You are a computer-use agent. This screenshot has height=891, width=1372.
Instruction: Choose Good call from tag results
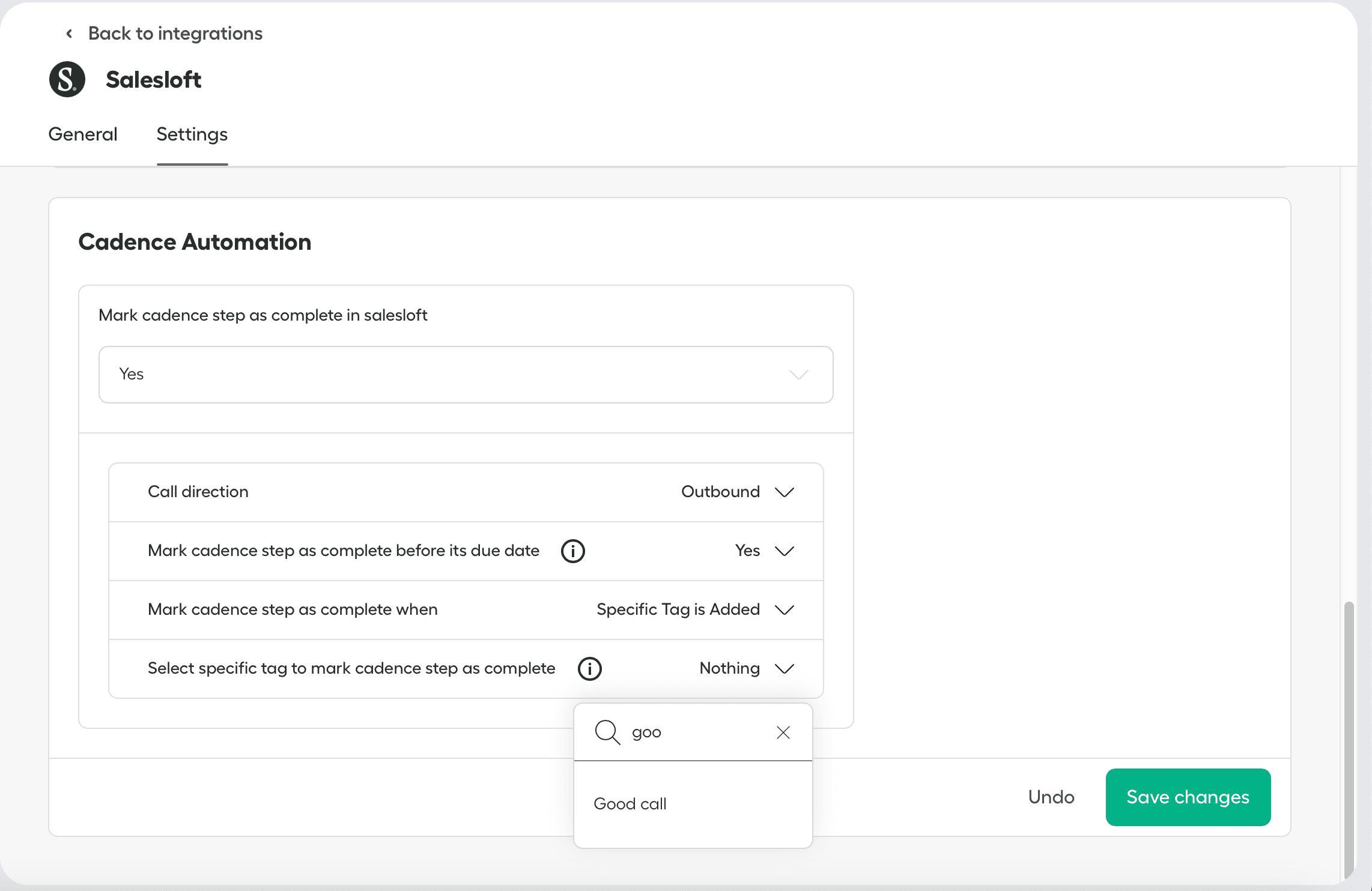(630, 803)
